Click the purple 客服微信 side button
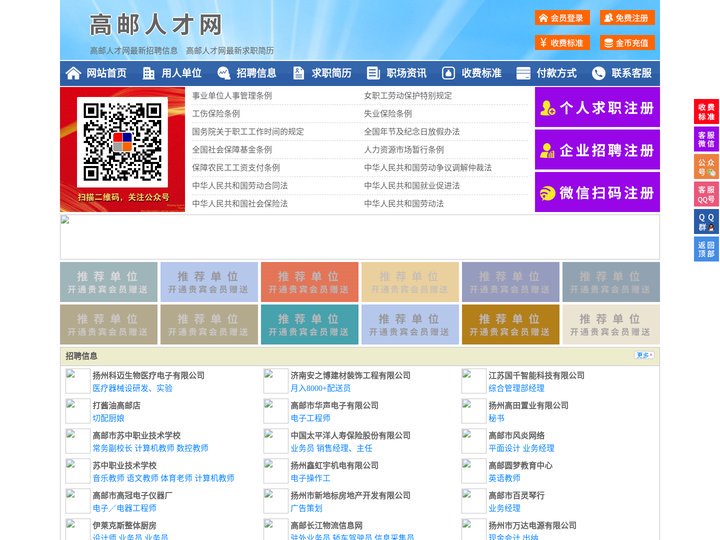Screen dimensions: 720x540 click(706, 139)
